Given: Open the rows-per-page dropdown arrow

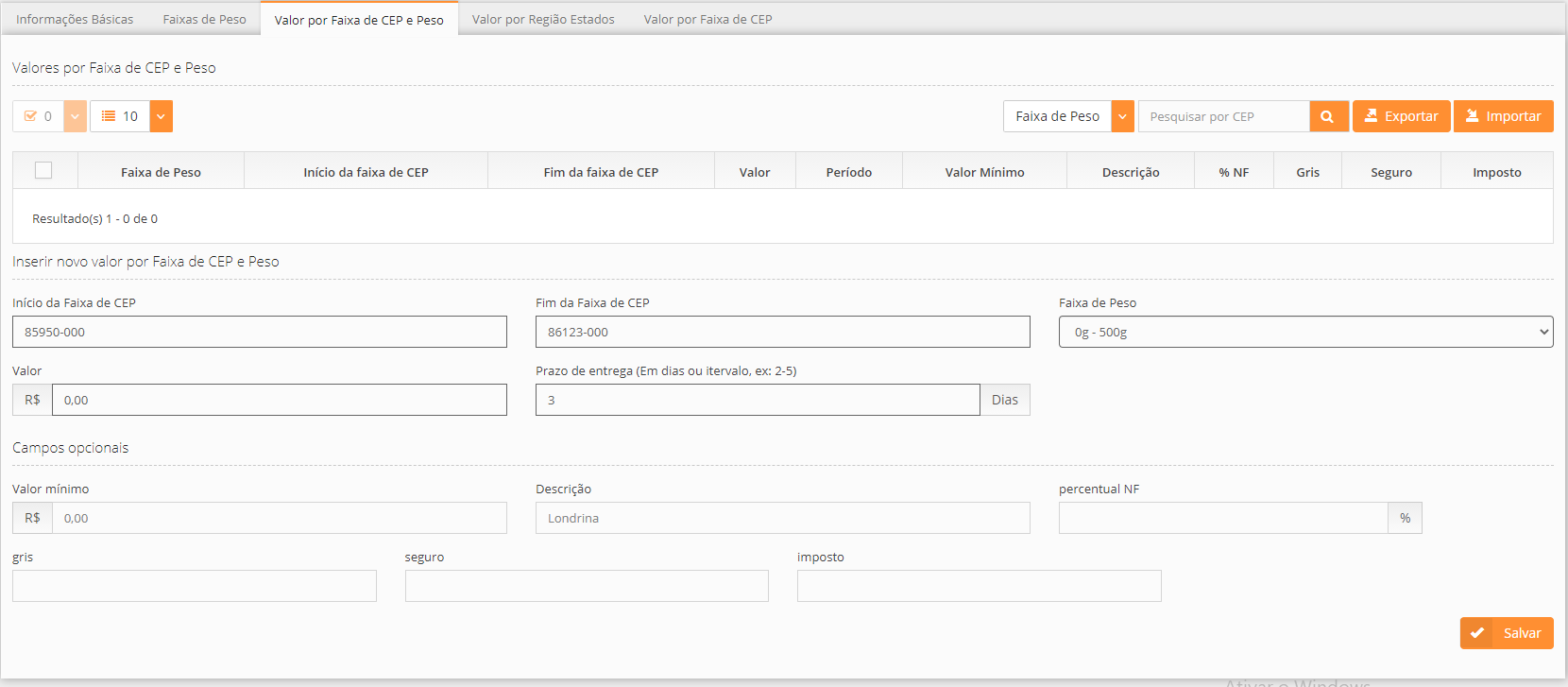Looking at the screenshot, I should 162,116.
